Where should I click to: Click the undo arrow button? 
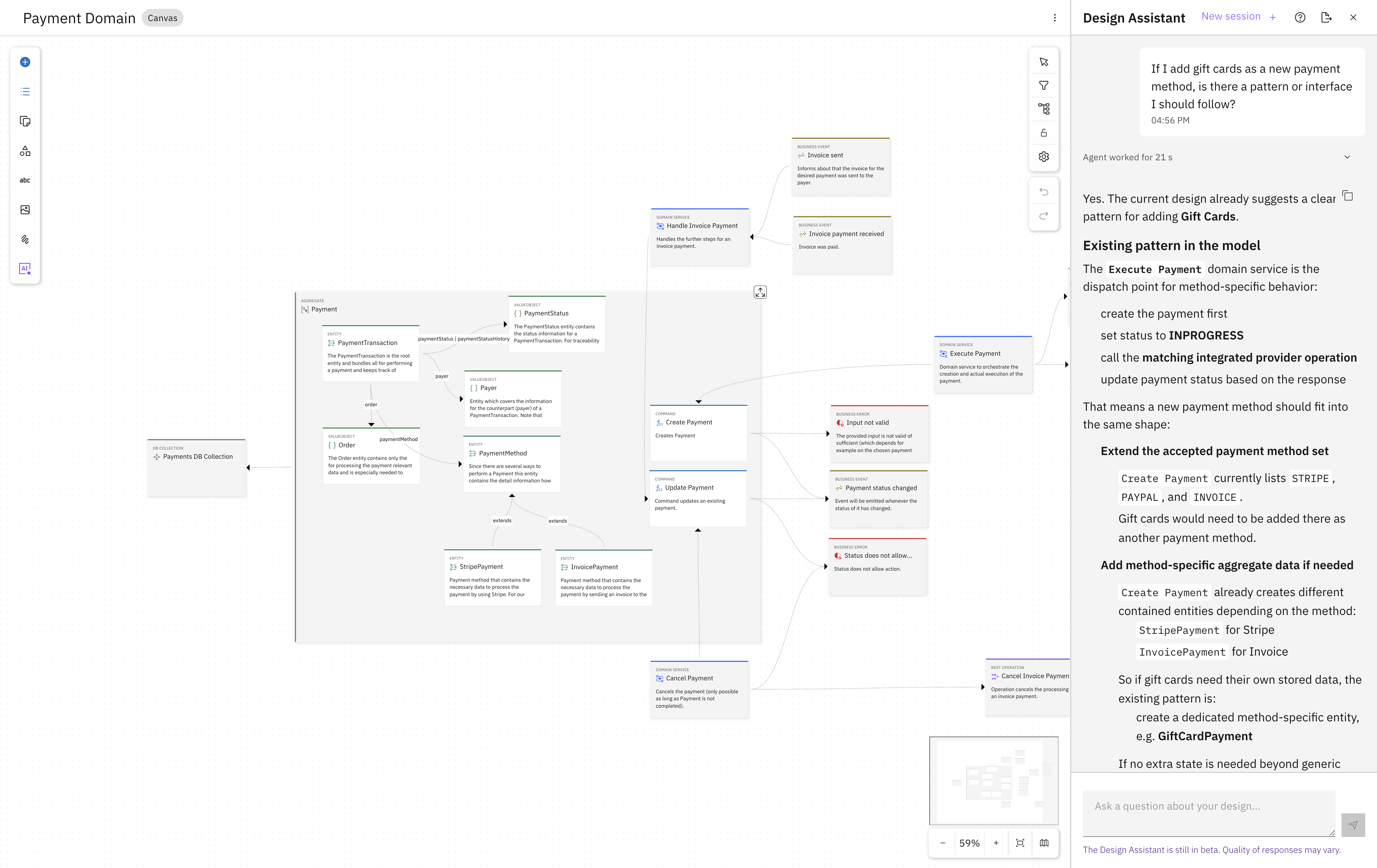coord(1043,192)
